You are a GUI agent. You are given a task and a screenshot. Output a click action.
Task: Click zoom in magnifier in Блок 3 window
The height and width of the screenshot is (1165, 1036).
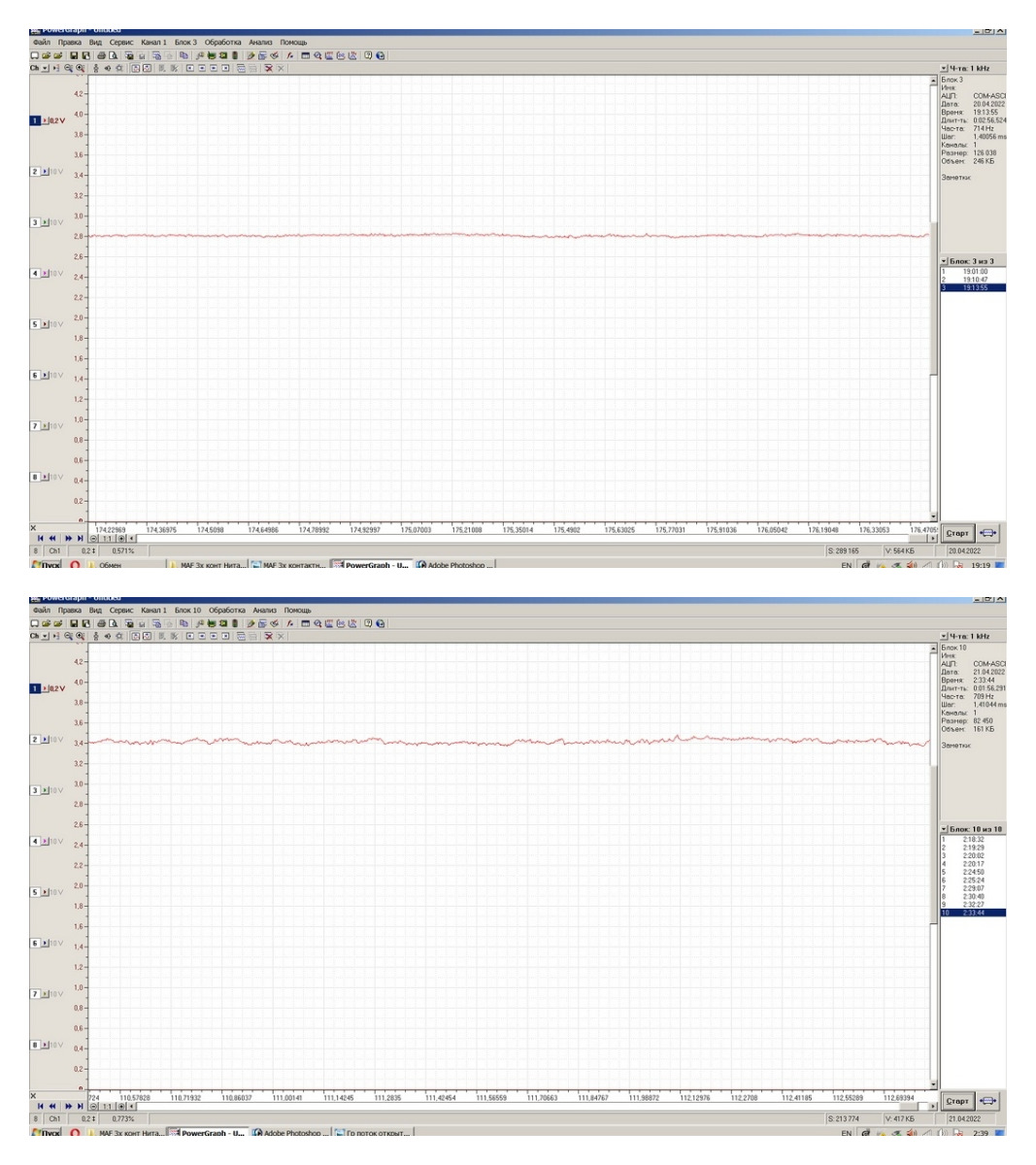81,68
